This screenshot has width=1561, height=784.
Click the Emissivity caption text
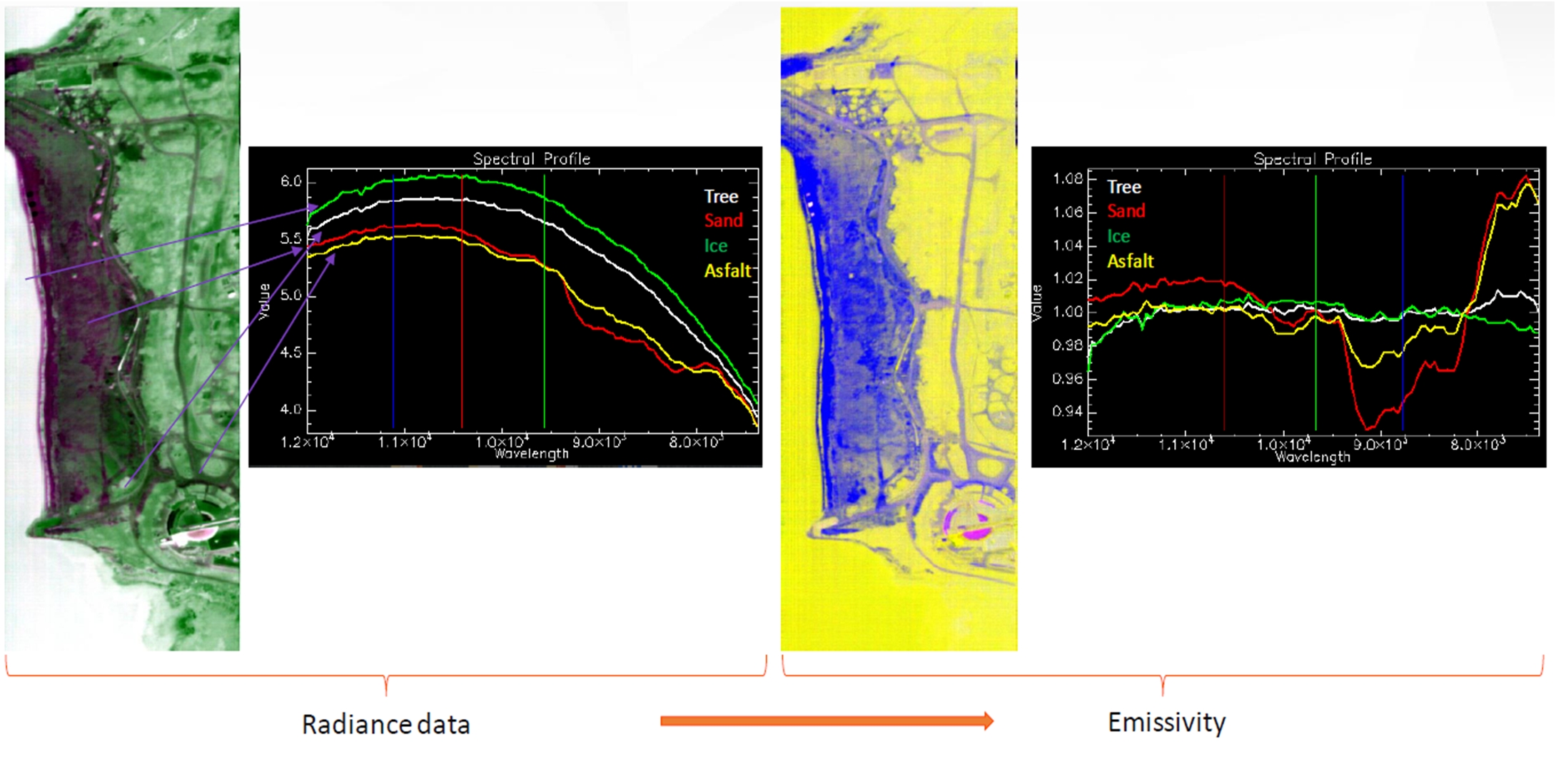pos(1166,723)
